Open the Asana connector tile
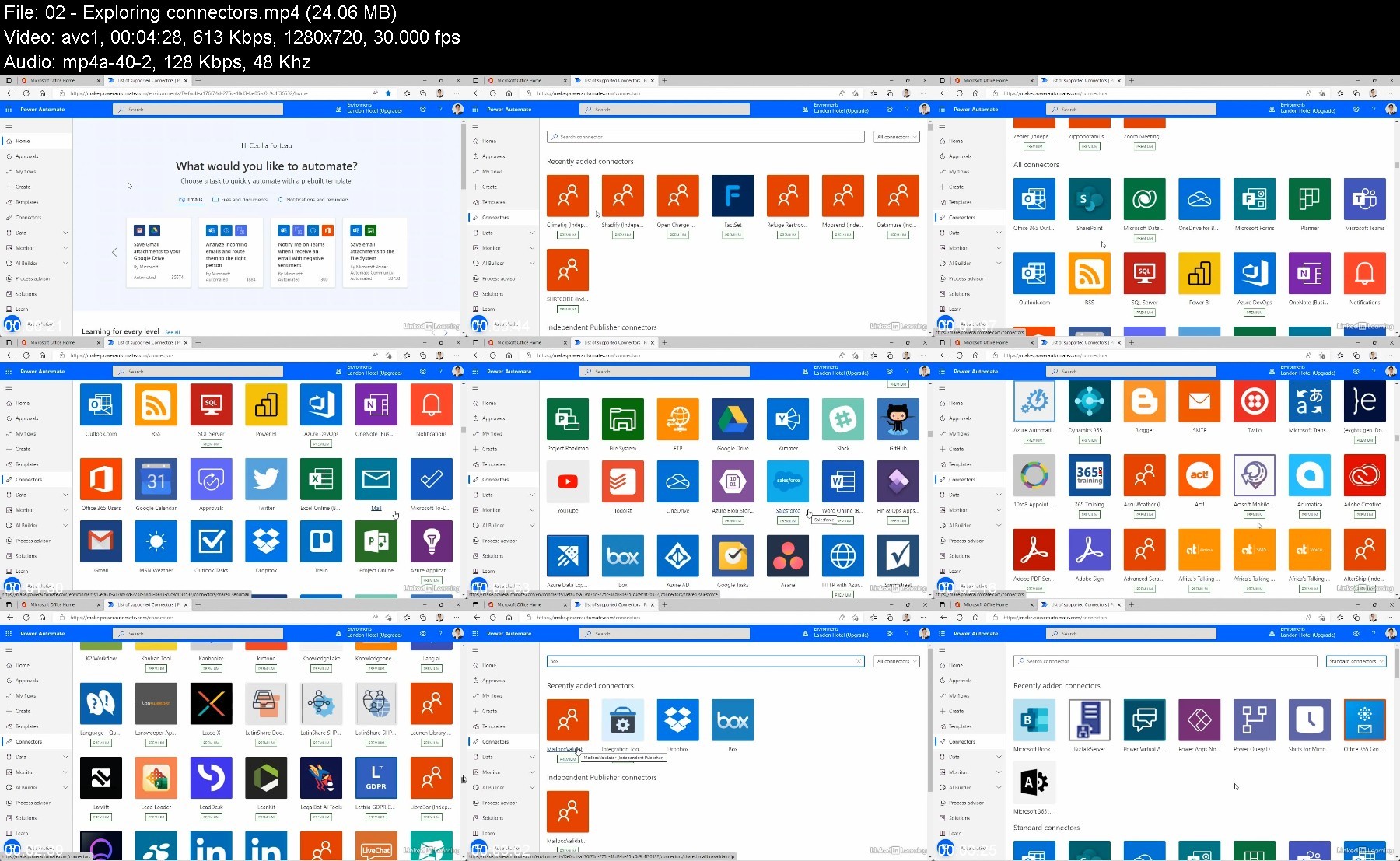The height and width of the screenshot is (861, 1400). pyautogui.click(x=788, y=556)
